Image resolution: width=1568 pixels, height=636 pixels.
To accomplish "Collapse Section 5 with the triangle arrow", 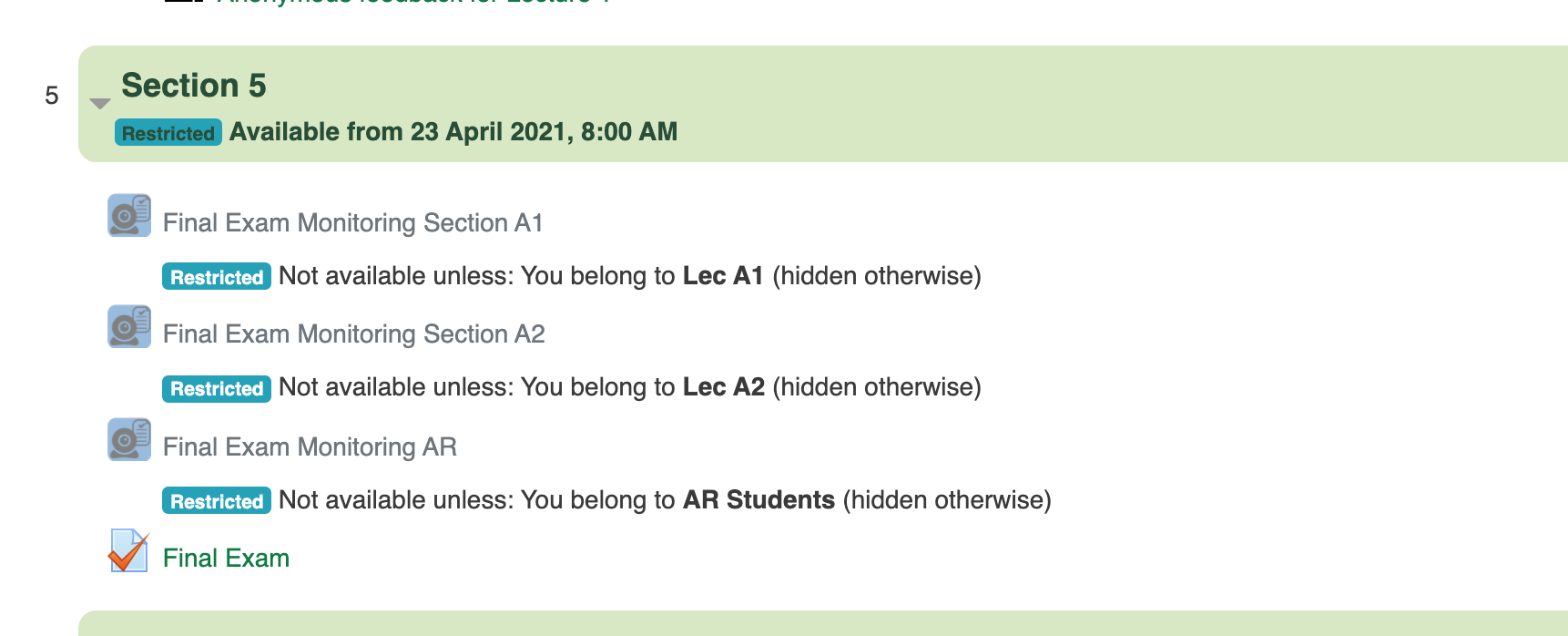I will pyautogui.click(x=100, y=104).
